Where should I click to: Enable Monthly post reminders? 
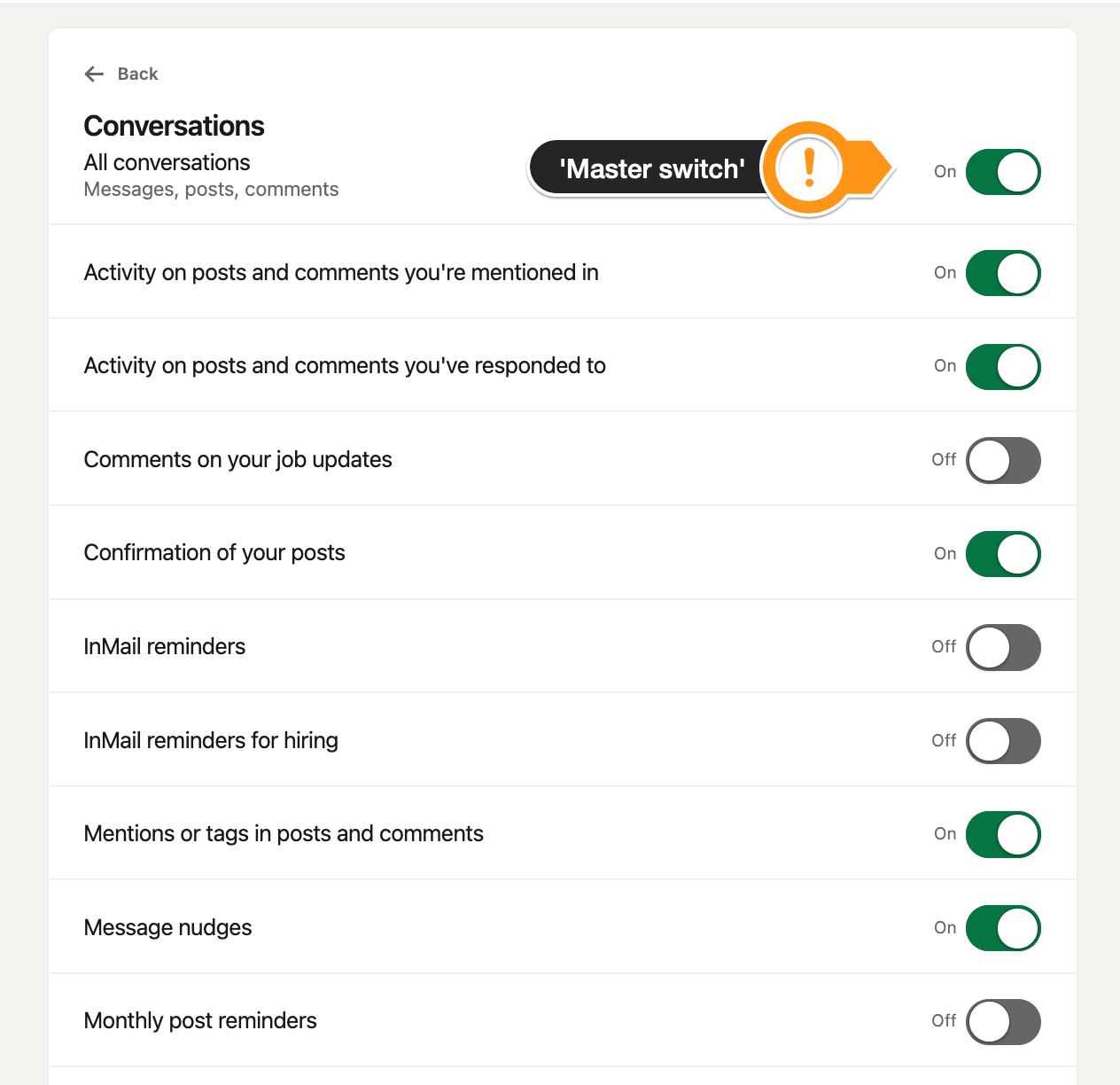1003,1022
